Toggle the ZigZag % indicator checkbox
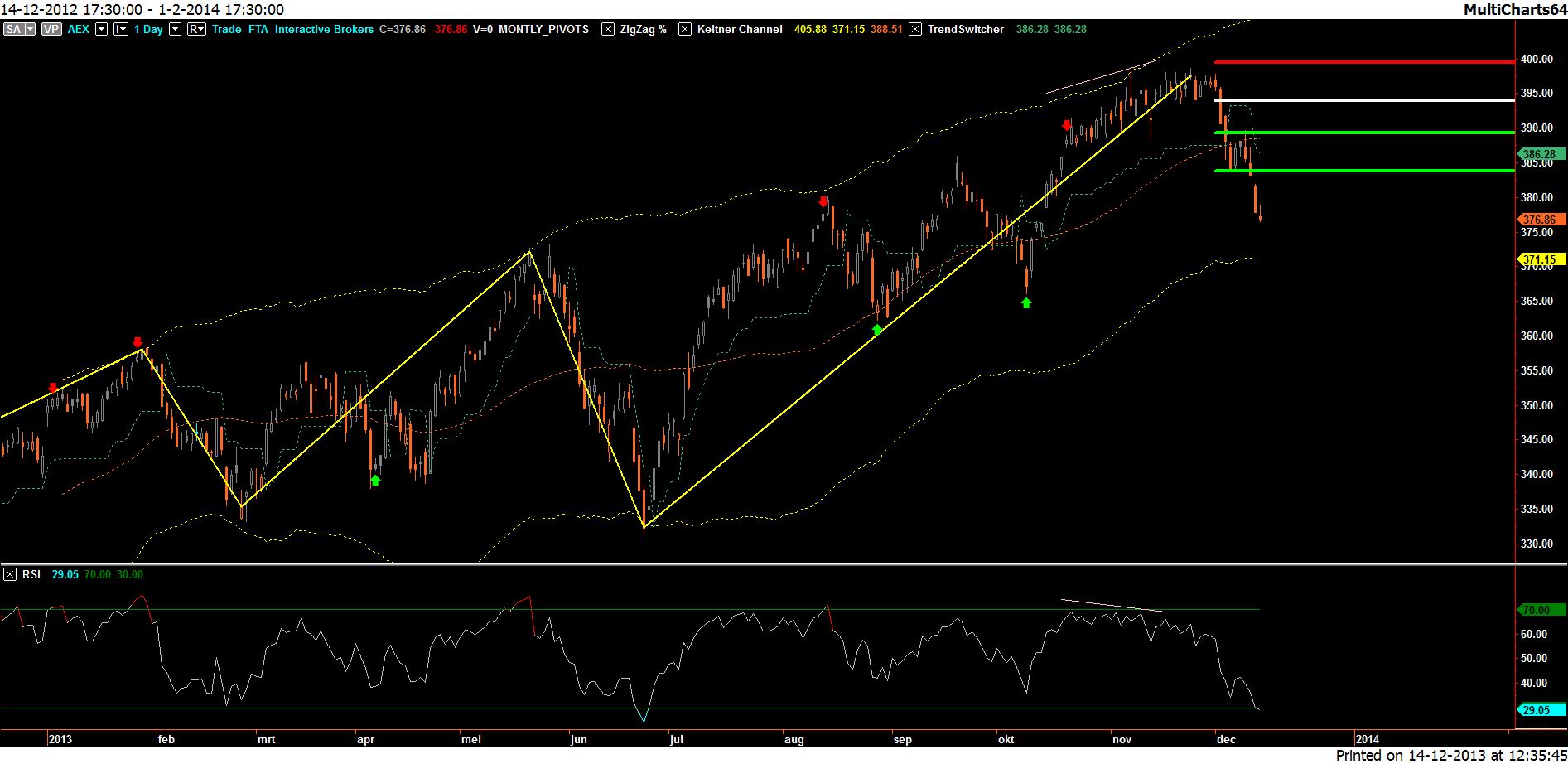This screenshot has width=1568, height=764. (608, 29)
